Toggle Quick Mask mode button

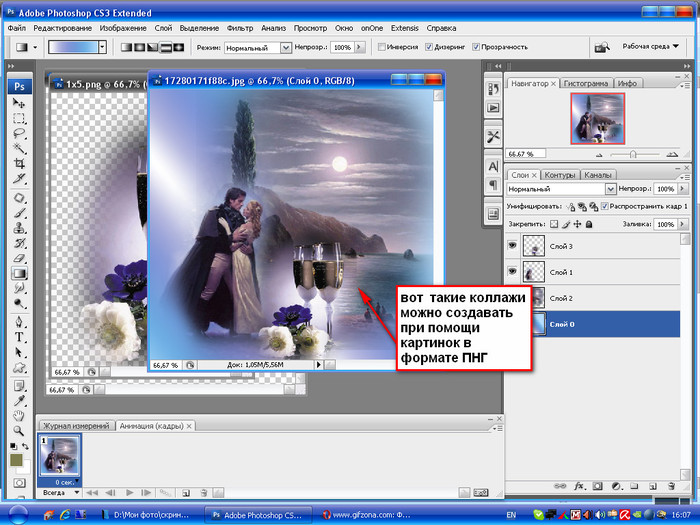(19, 483)
